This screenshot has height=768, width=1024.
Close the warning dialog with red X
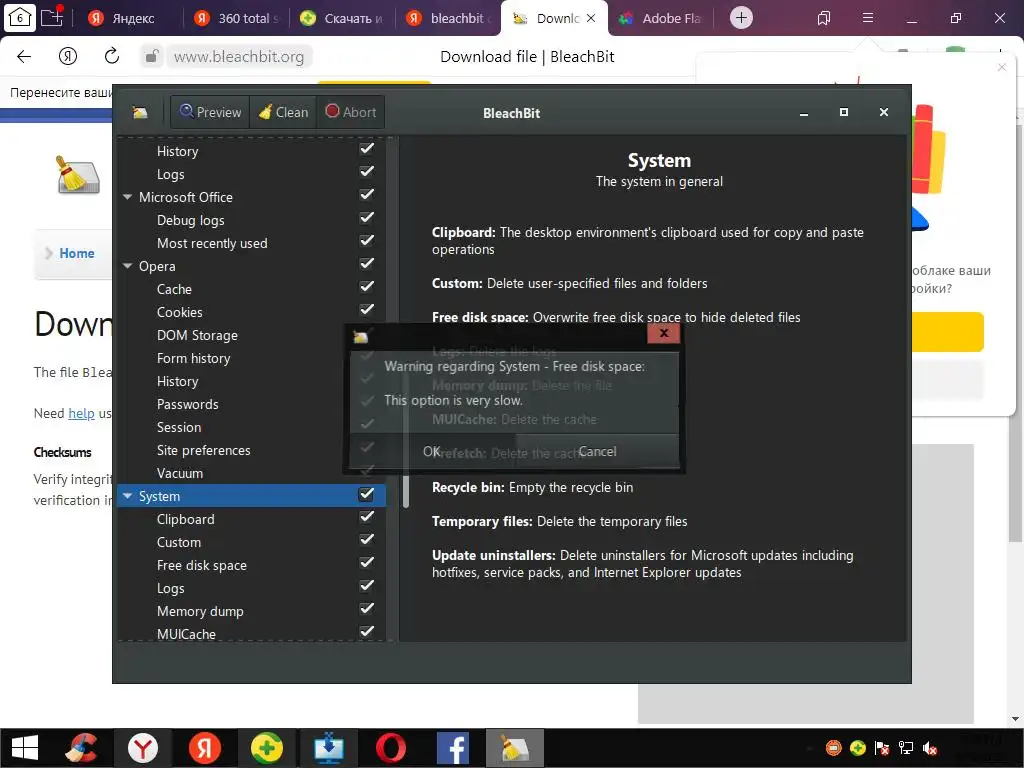point(664,333)
